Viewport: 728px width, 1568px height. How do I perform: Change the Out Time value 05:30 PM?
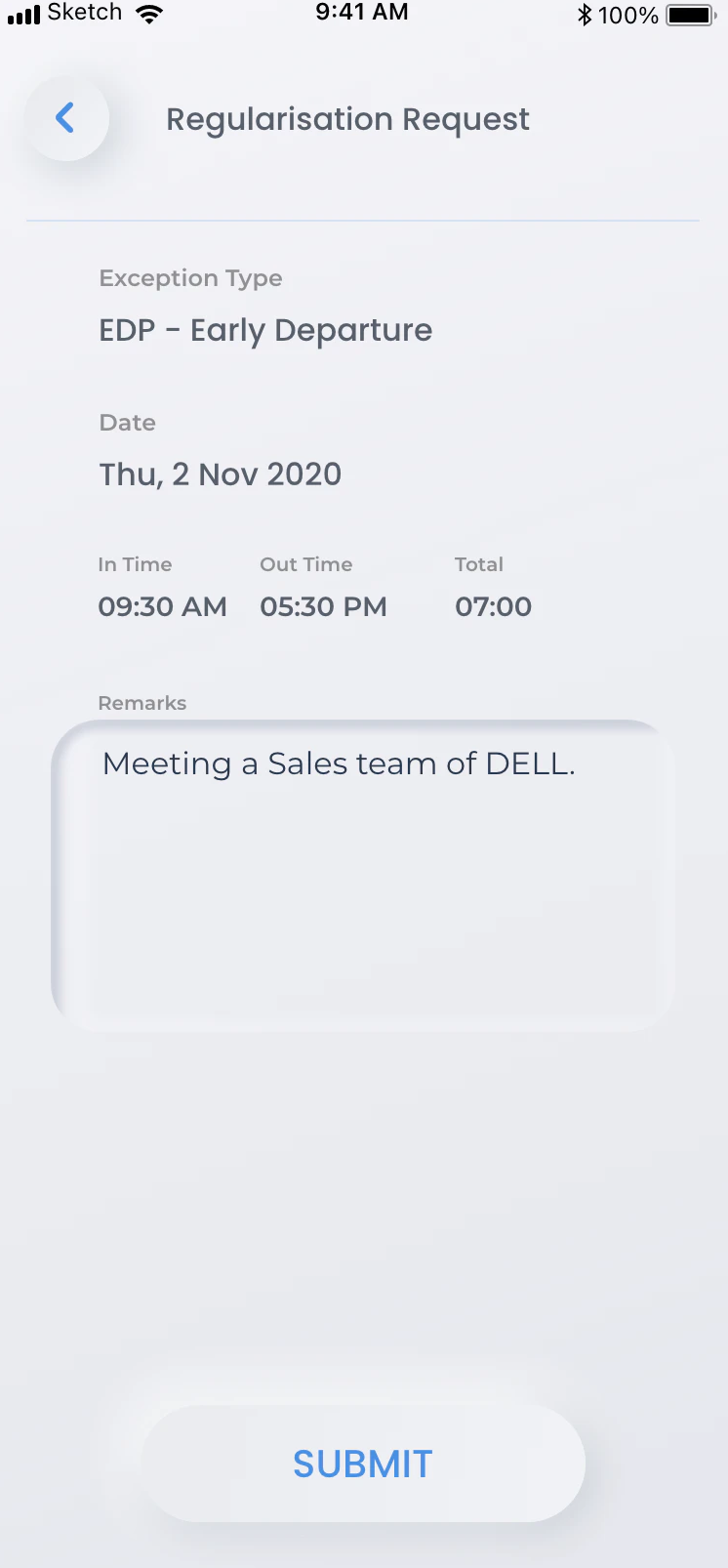click(323, 606)
